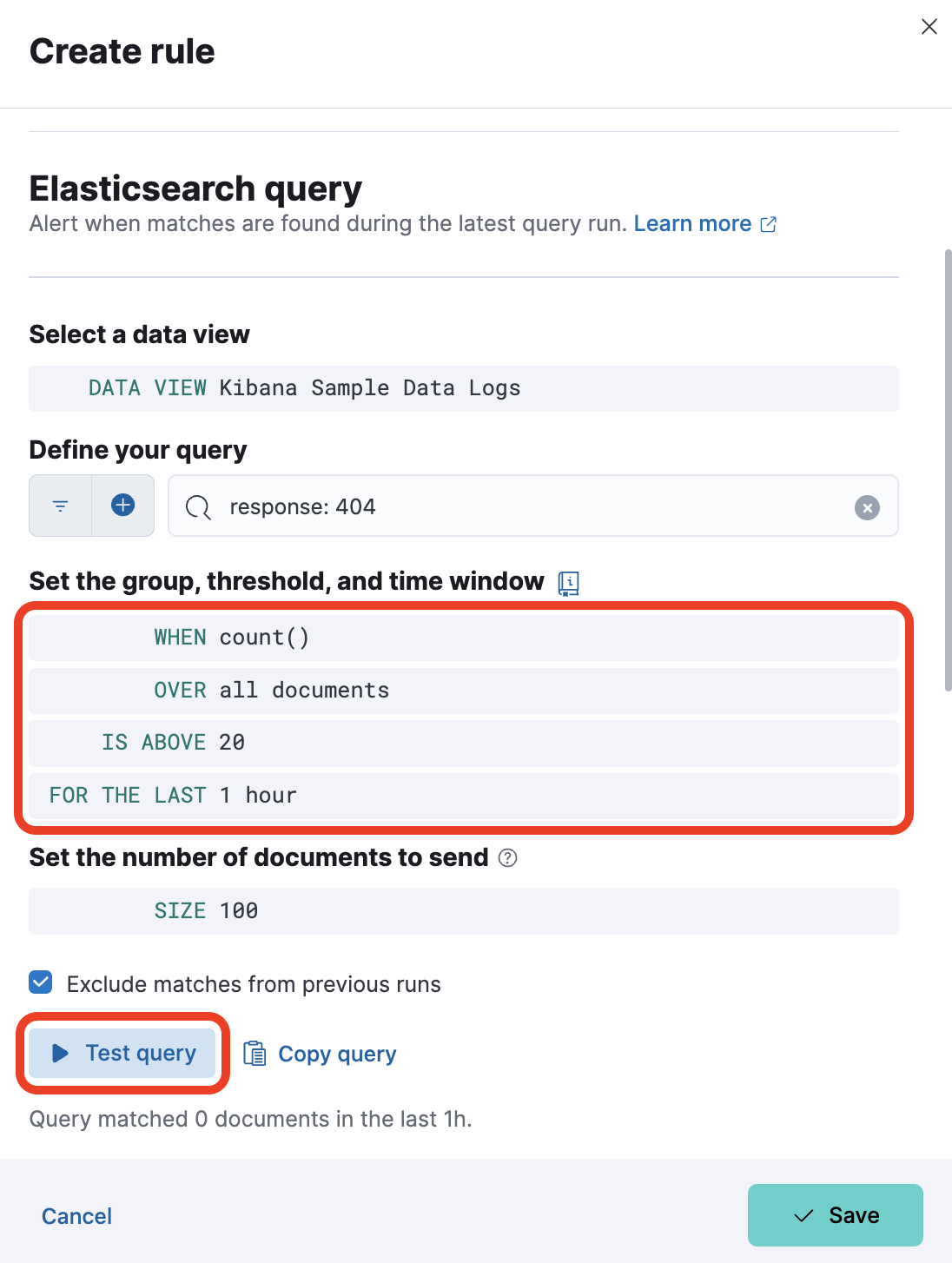Click the search magnifier icon

pos(199,507)
